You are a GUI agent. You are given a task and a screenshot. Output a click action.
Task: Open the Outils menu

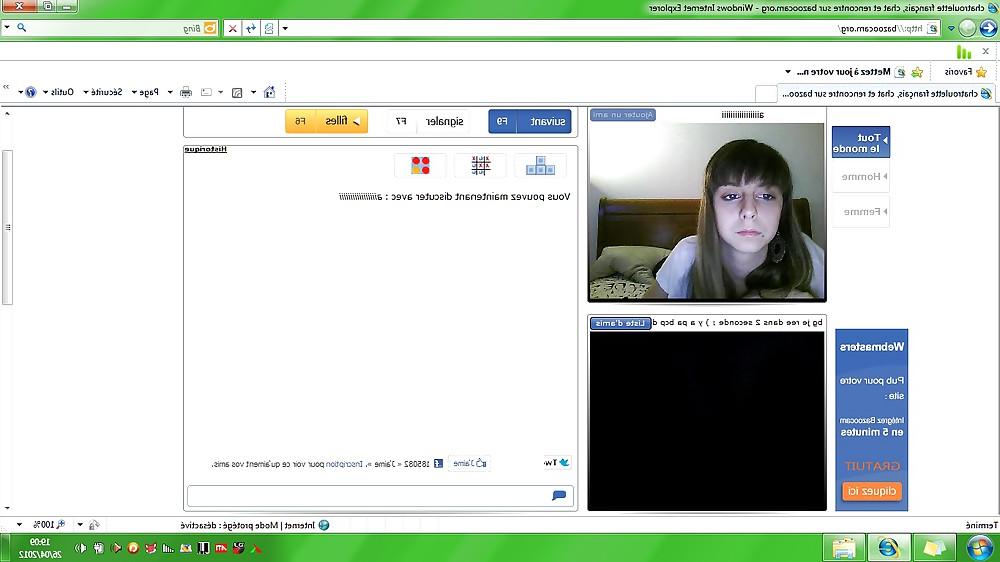pyautogui.click(x=59, y=92)
